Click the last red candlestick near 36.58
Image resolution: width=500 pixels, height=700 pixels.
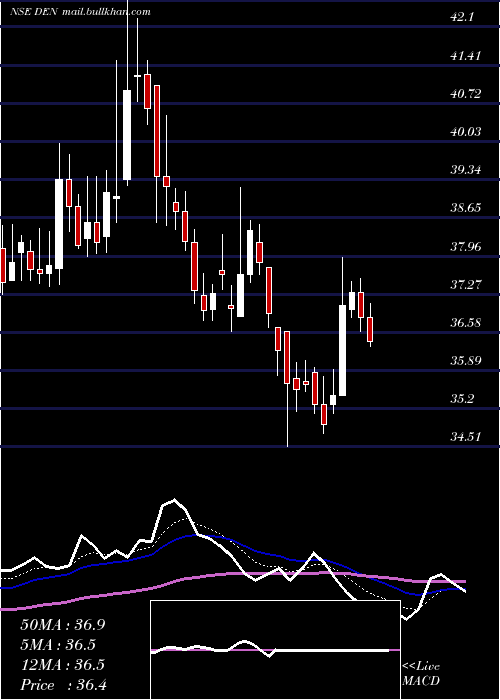(x=370, y=329)
